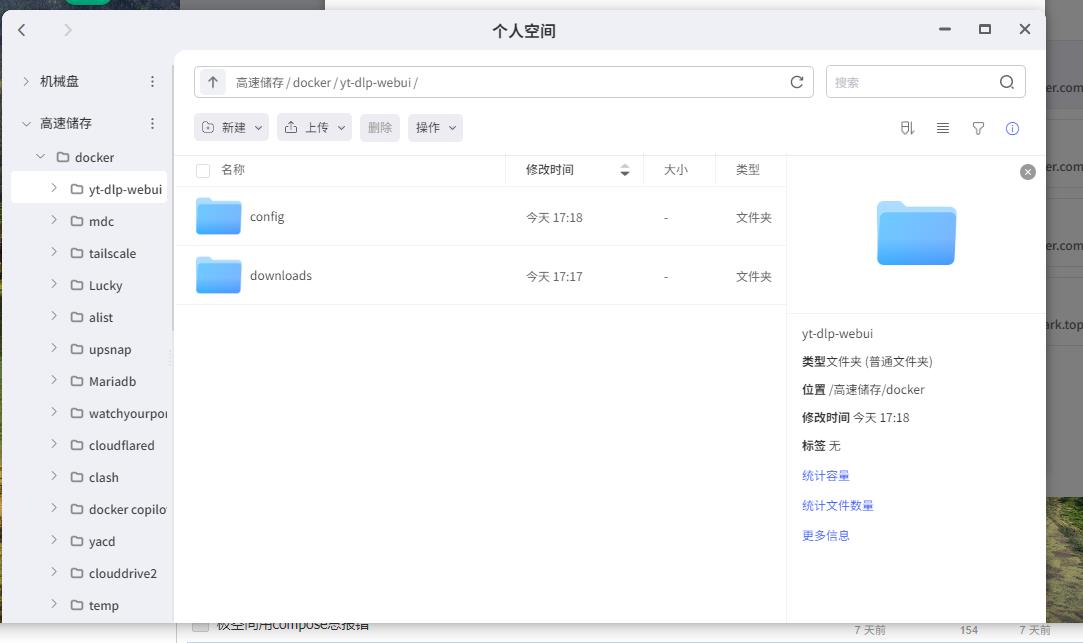The width and height of the screenshot is (1083, 643).
Task: Toggle the info details panel icon
Action: (x=1012, y=128)
